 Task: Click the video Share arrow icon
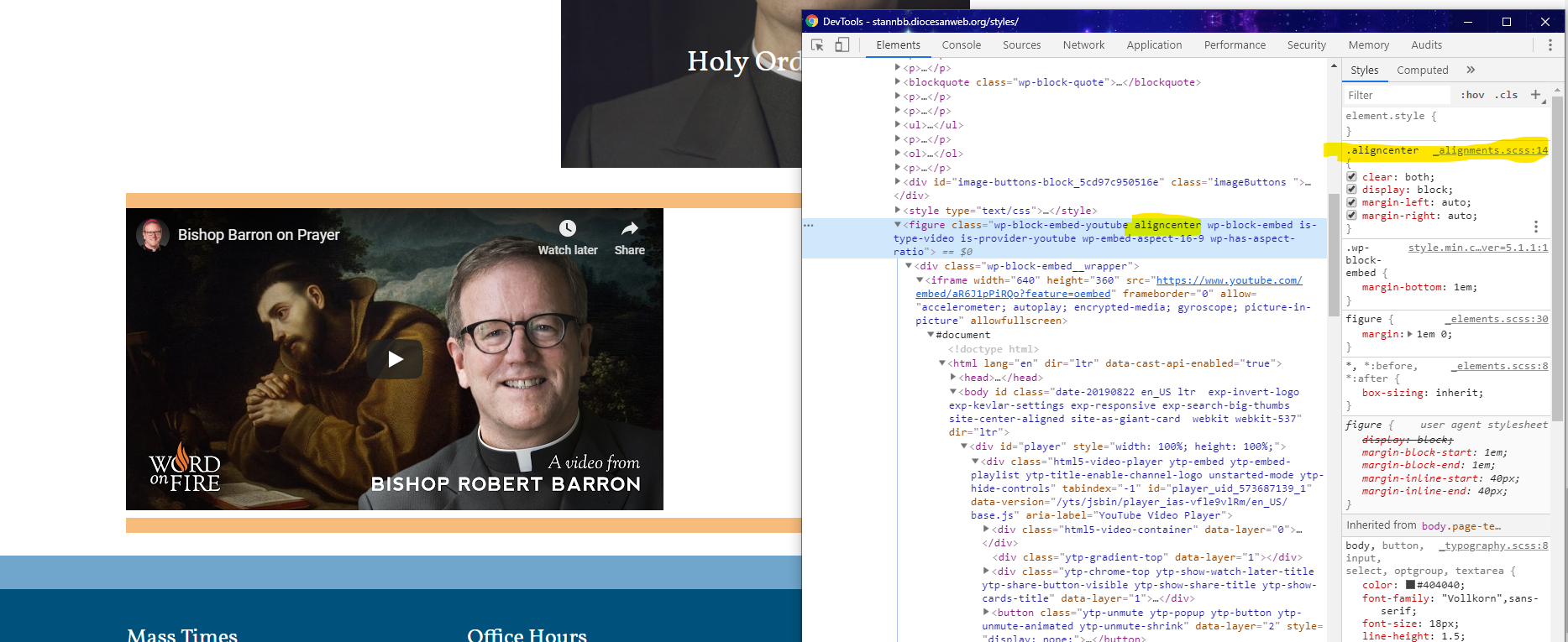[629, 228]
